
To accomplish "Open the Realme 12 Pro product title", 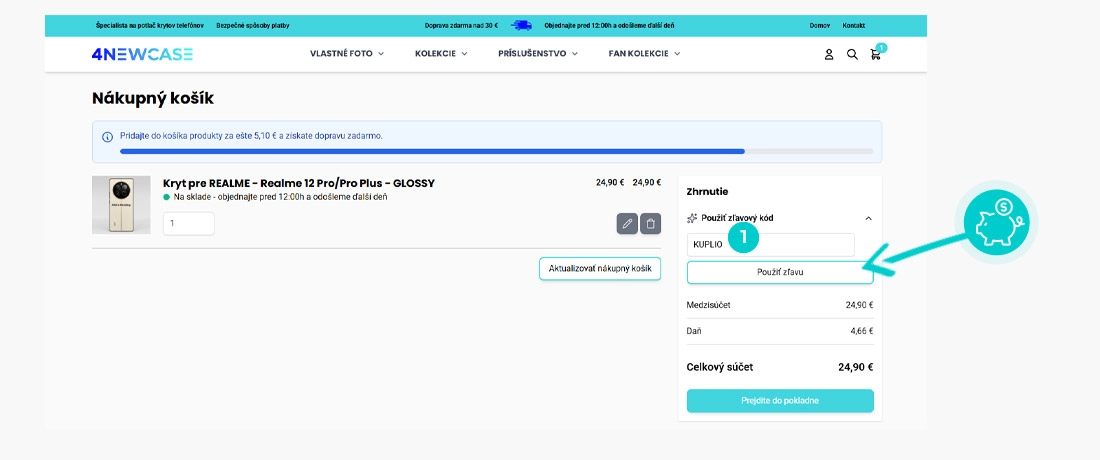I will [x=299, y=183].
